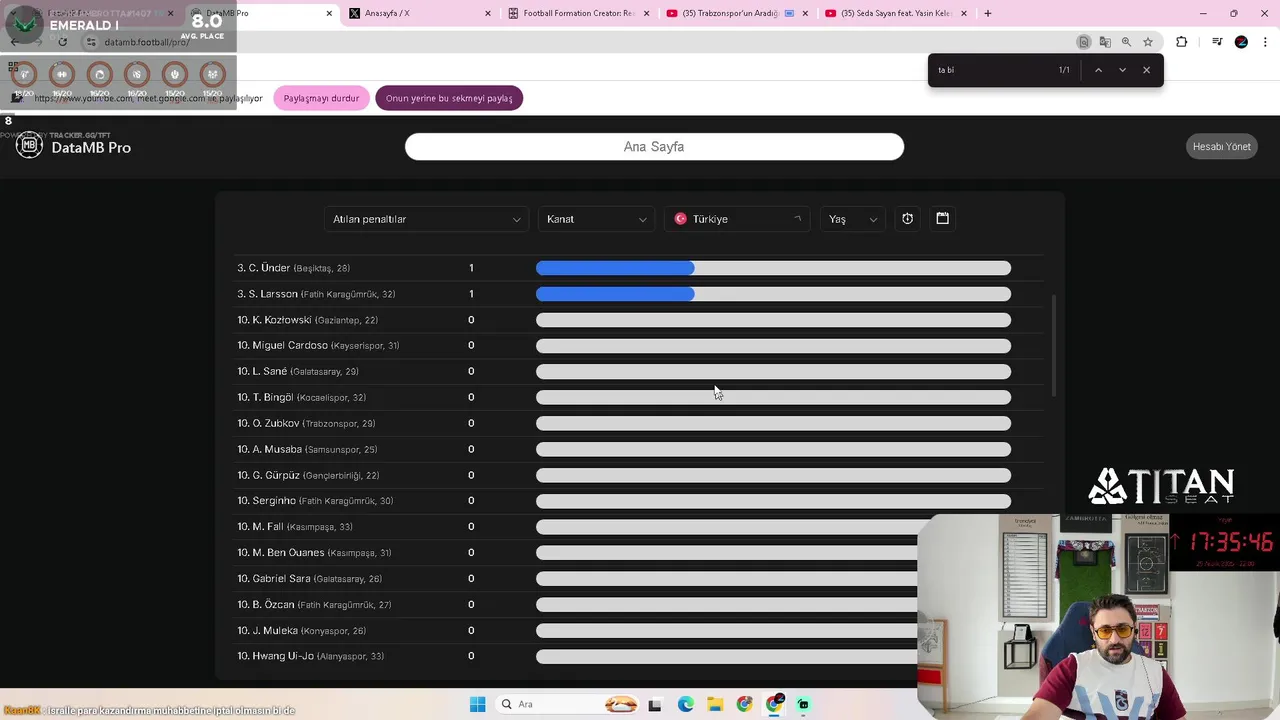Click 'Onun yerine bu sekmeyi paylaş' button
1280x720 pixels.
(x=449, y=98)
